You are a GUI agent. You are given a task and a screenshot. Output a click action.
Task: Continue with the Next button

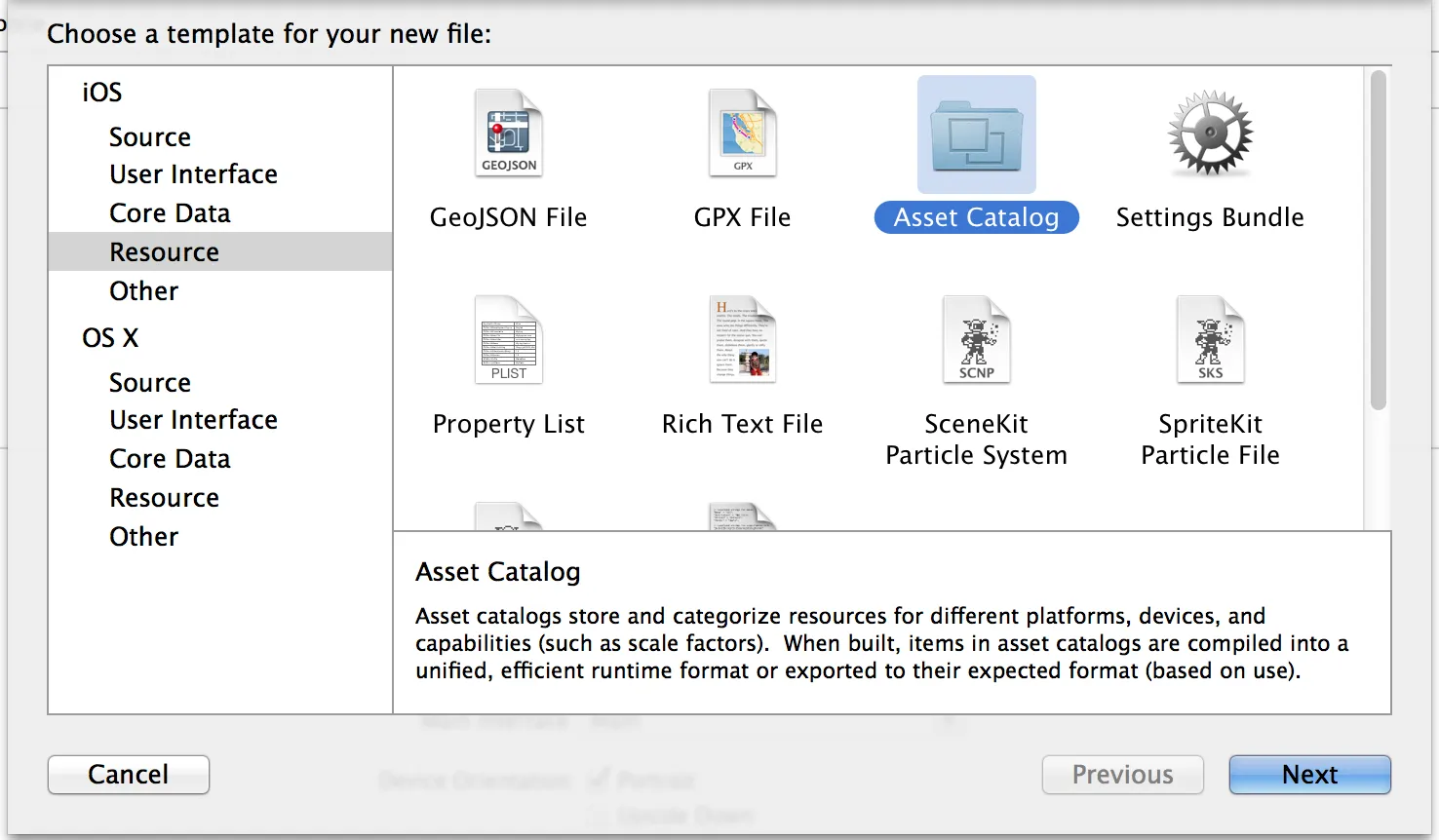[x=1310, y=775]
